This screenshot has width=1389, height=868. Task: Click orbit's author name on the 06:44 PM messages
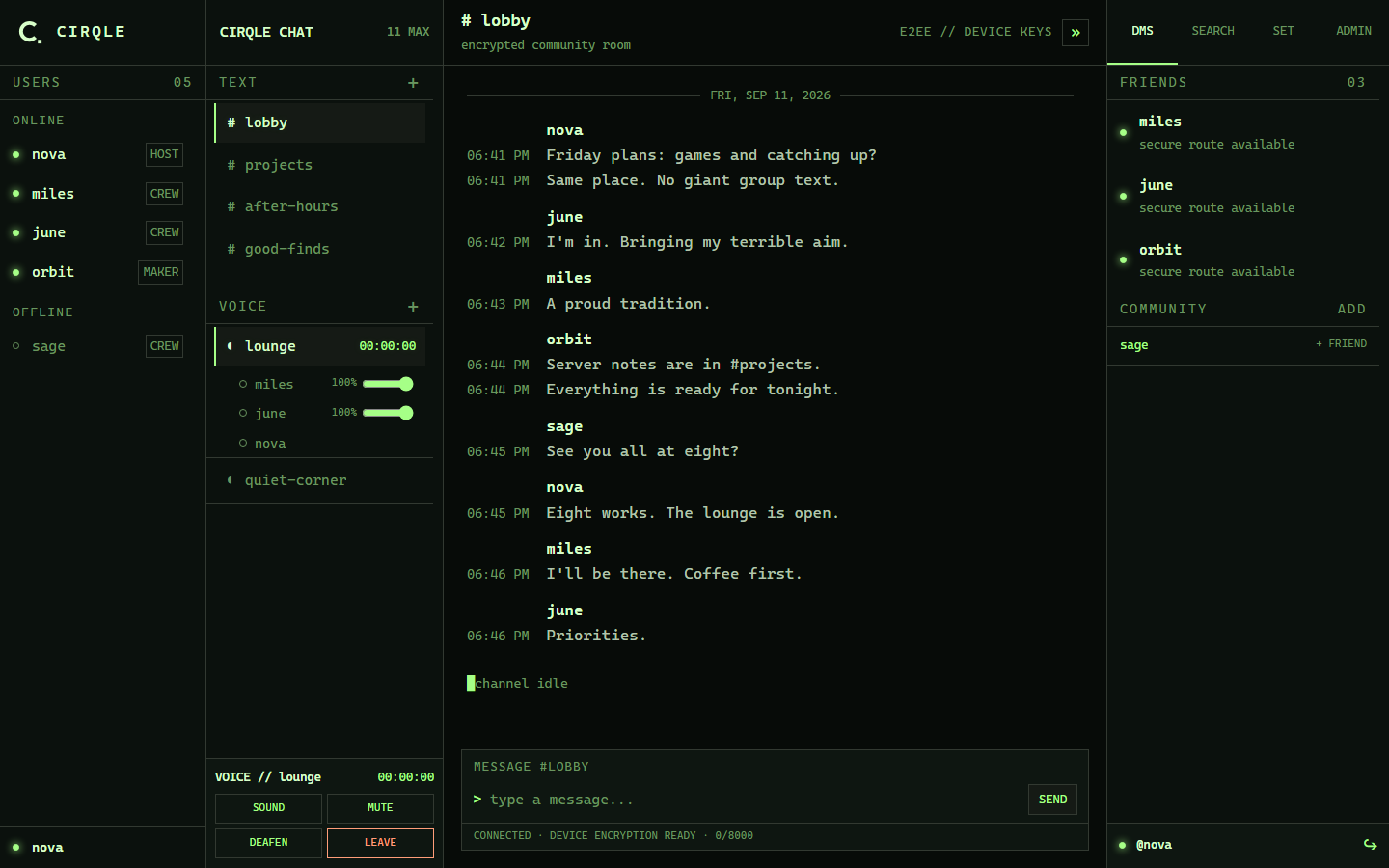point(569,339)
